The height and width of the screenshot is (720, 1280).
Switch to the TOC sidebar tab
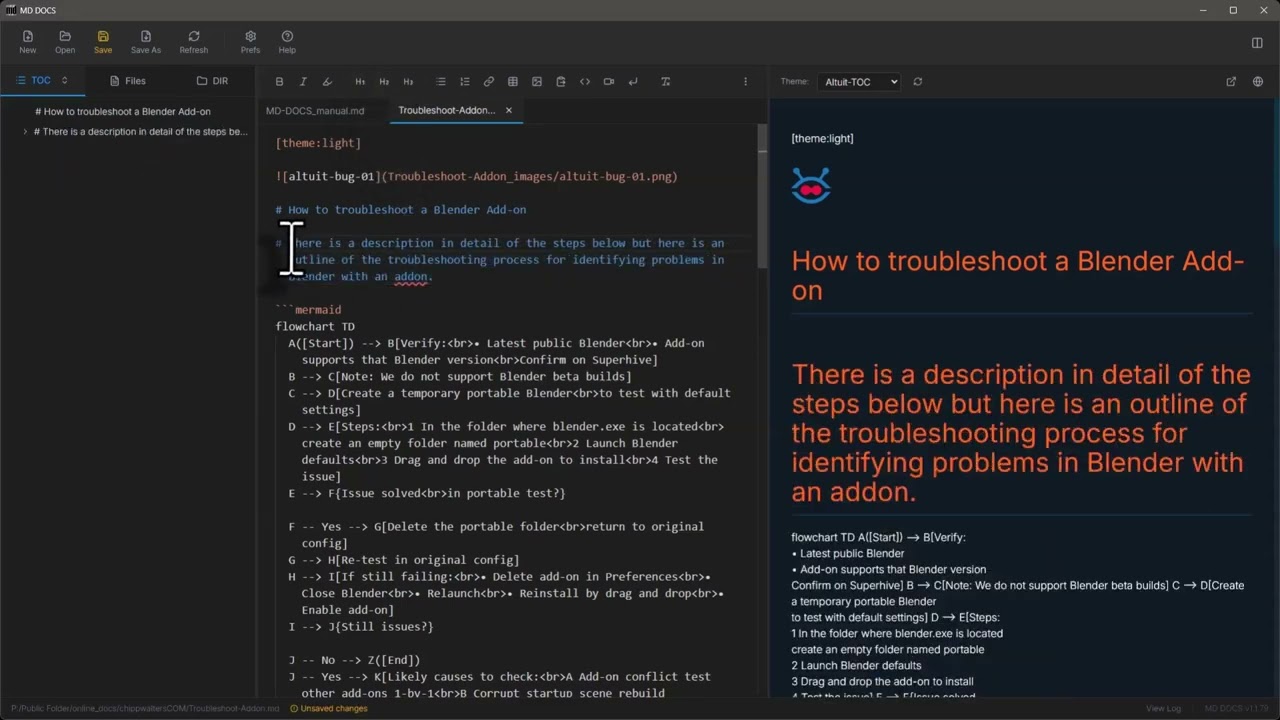[42, 81]
